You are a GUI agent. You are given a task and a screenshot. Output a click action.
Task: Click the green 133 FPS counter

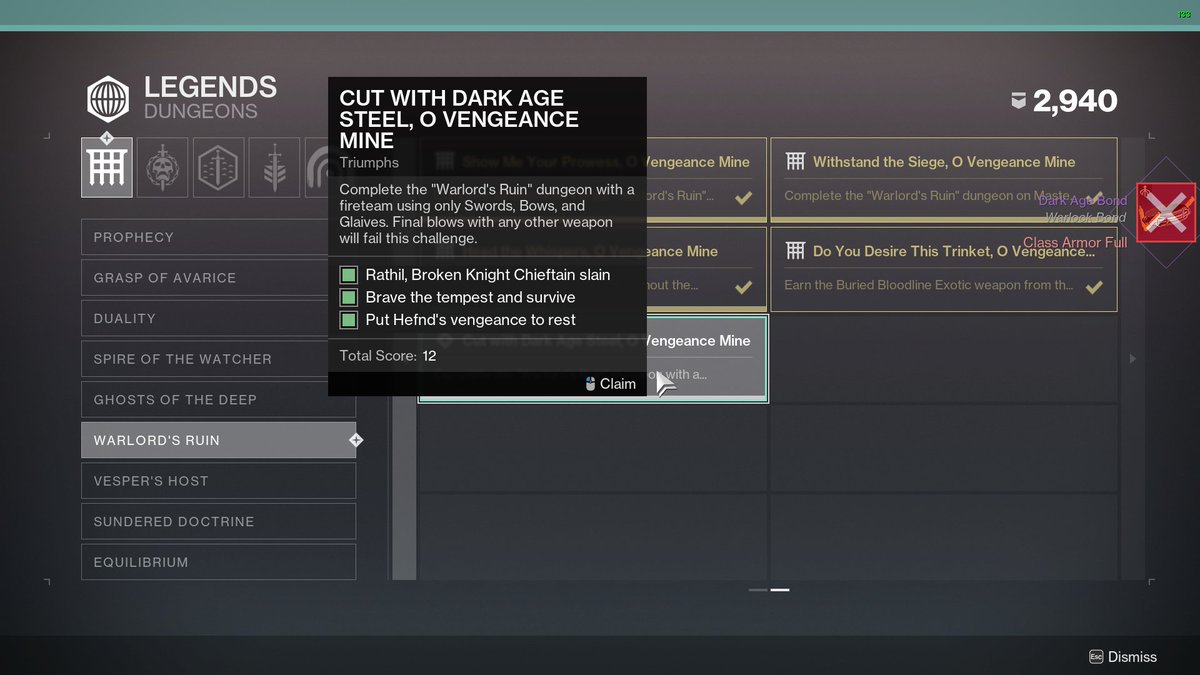(1185, 15)
